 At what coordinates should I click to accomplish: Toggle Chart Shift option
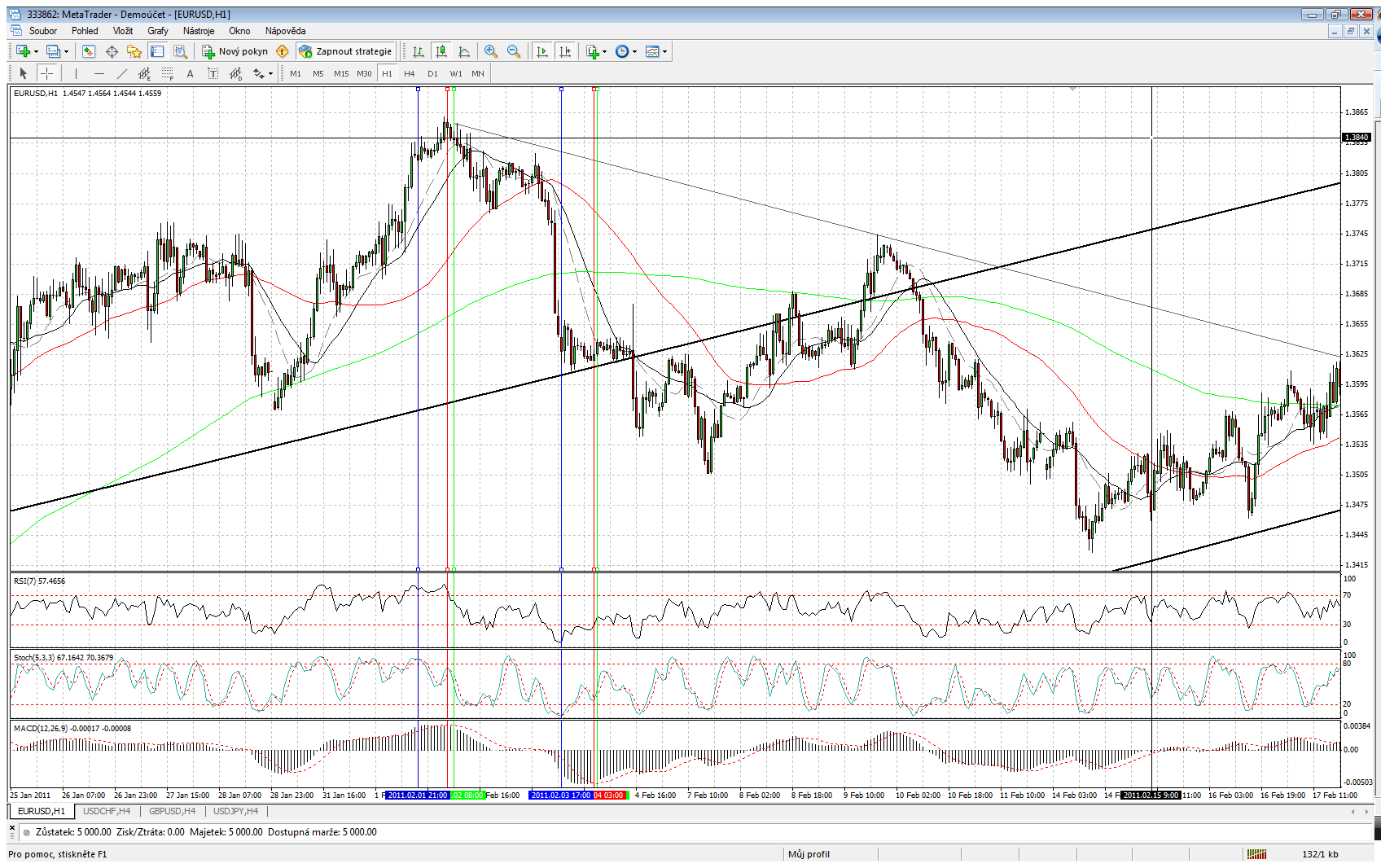(565, 51)
